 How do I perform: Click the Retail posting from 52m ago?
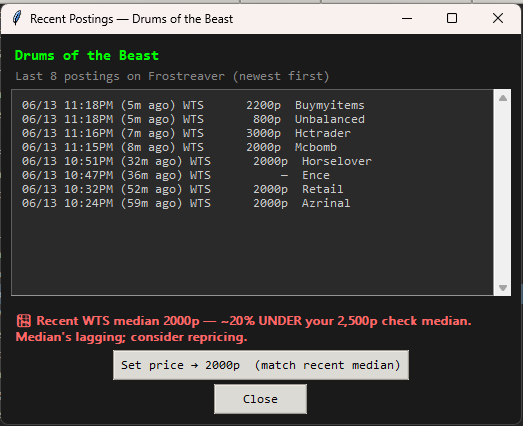click(182, 189)
